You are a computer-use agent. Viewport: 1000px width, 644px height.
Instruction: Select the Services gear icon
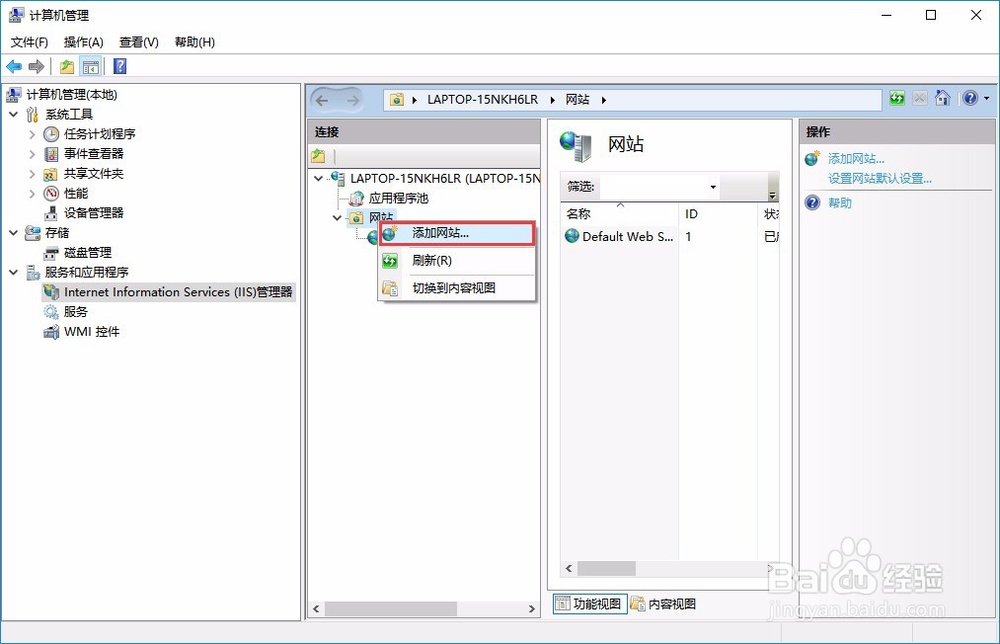(x=51, y=312)
